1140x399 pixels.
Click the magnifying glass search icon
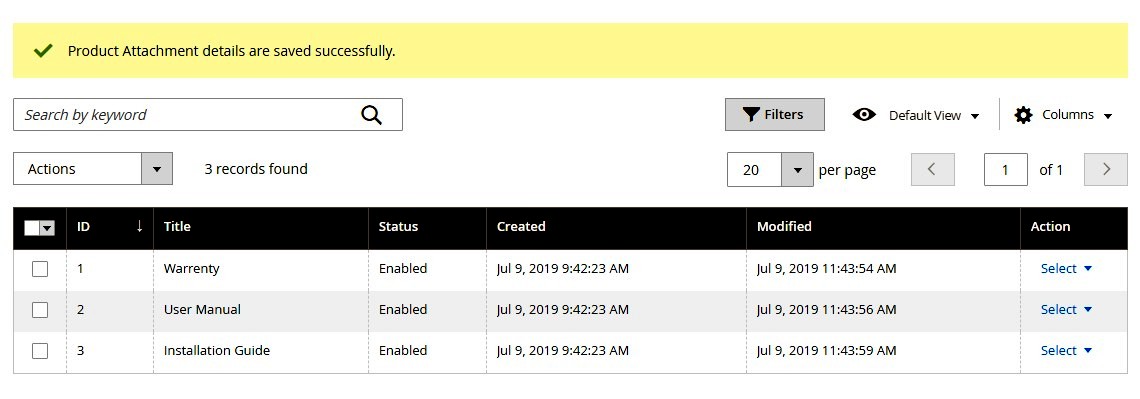372,115
